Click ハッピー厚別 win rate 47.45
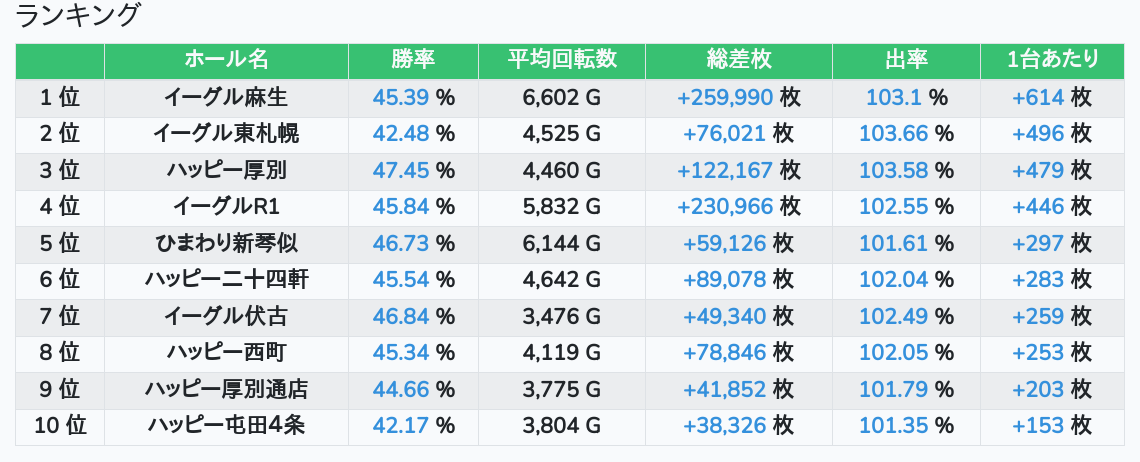The height and width of the screenshot is (462, 1140). click(401, 170)
